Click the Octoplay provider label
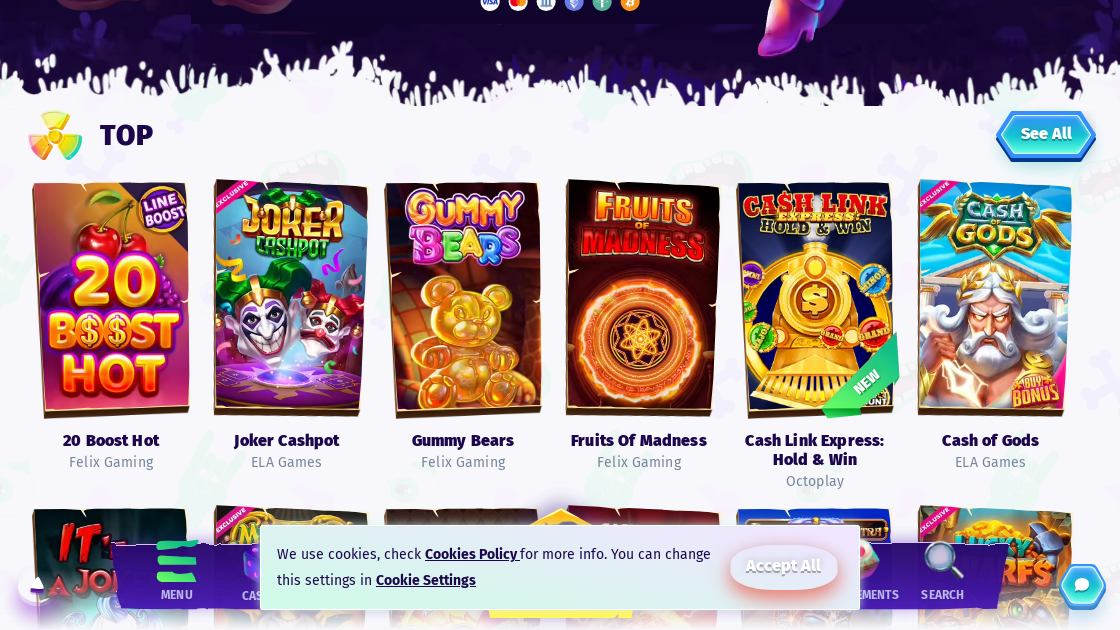The image size is (1120, 630). (x=815, y=481)
